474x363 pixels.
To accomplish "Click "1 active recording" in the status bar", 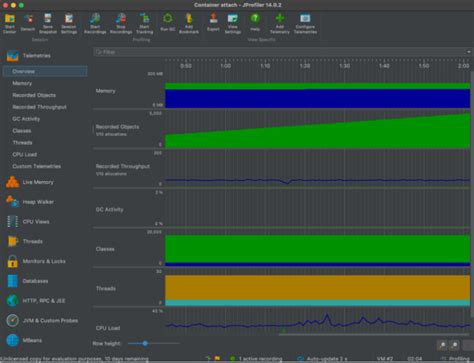I will (x=260, y=359).
